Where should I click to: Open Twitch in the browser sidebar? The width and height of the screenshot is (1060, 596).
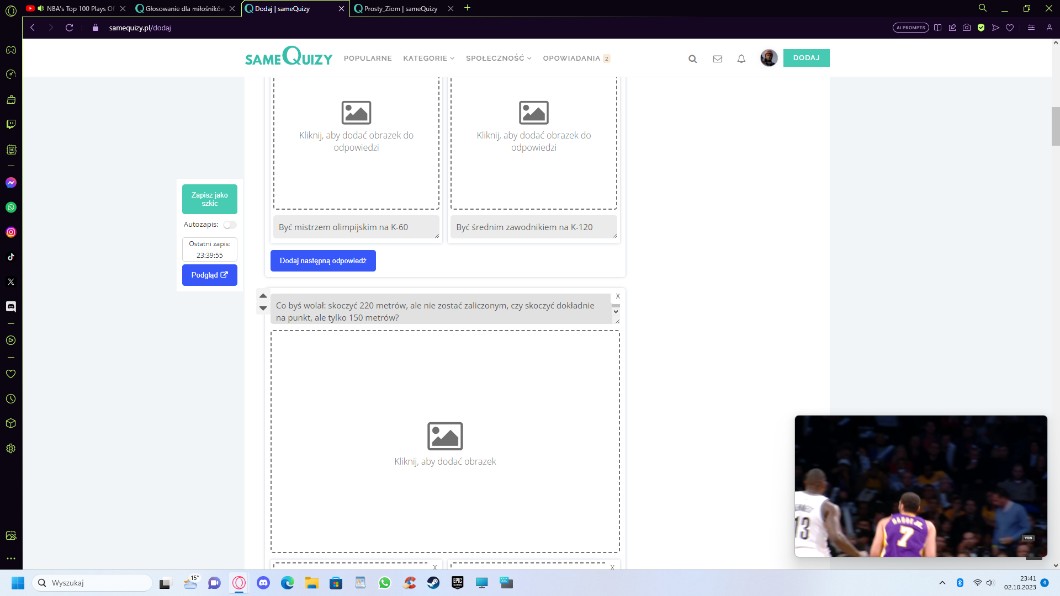point(11,124)
